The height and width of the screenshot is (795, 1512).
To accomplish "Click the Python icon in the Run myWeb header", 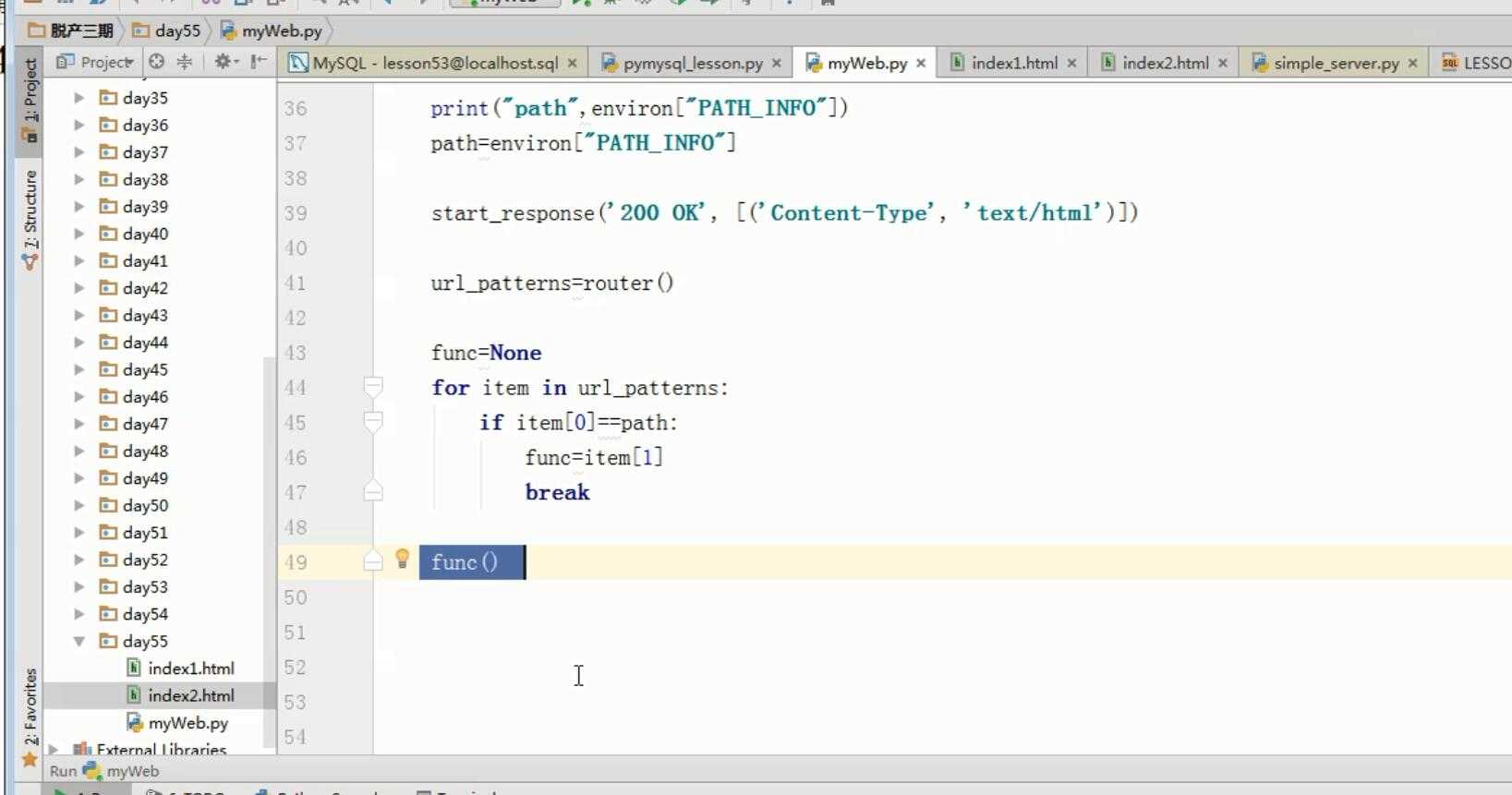I will click(91, 770).
